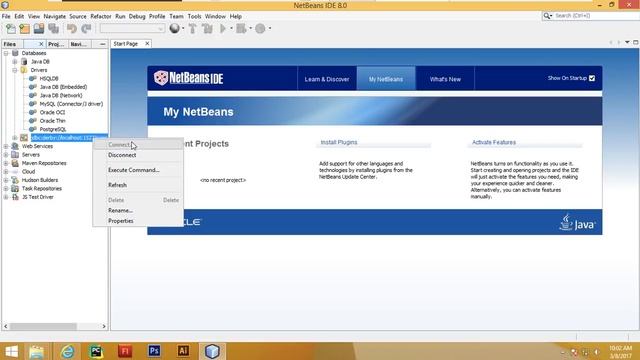Minimize the Services panel with the dash button
640x360 pixels.
pos(102,44)
